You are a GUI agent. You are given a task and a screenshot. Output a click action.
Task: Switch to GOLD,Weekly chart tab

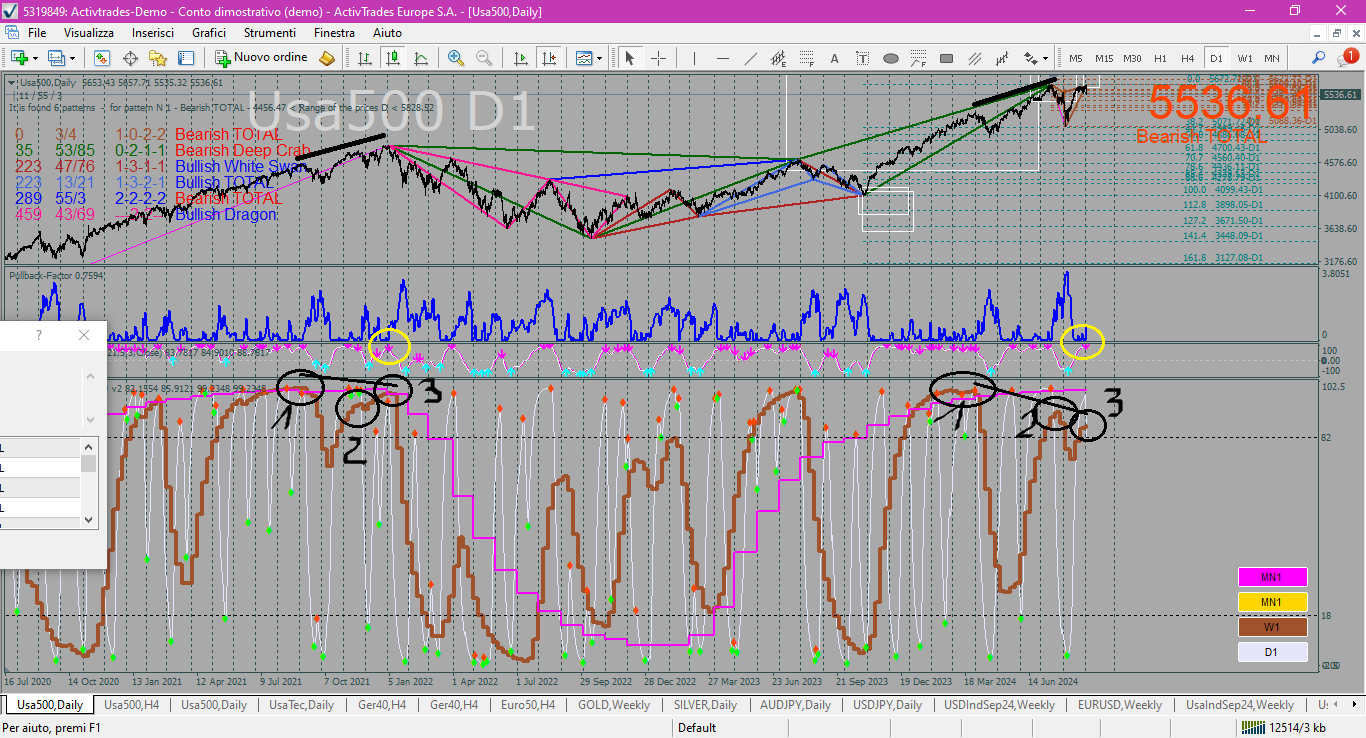tap(614, 705)
